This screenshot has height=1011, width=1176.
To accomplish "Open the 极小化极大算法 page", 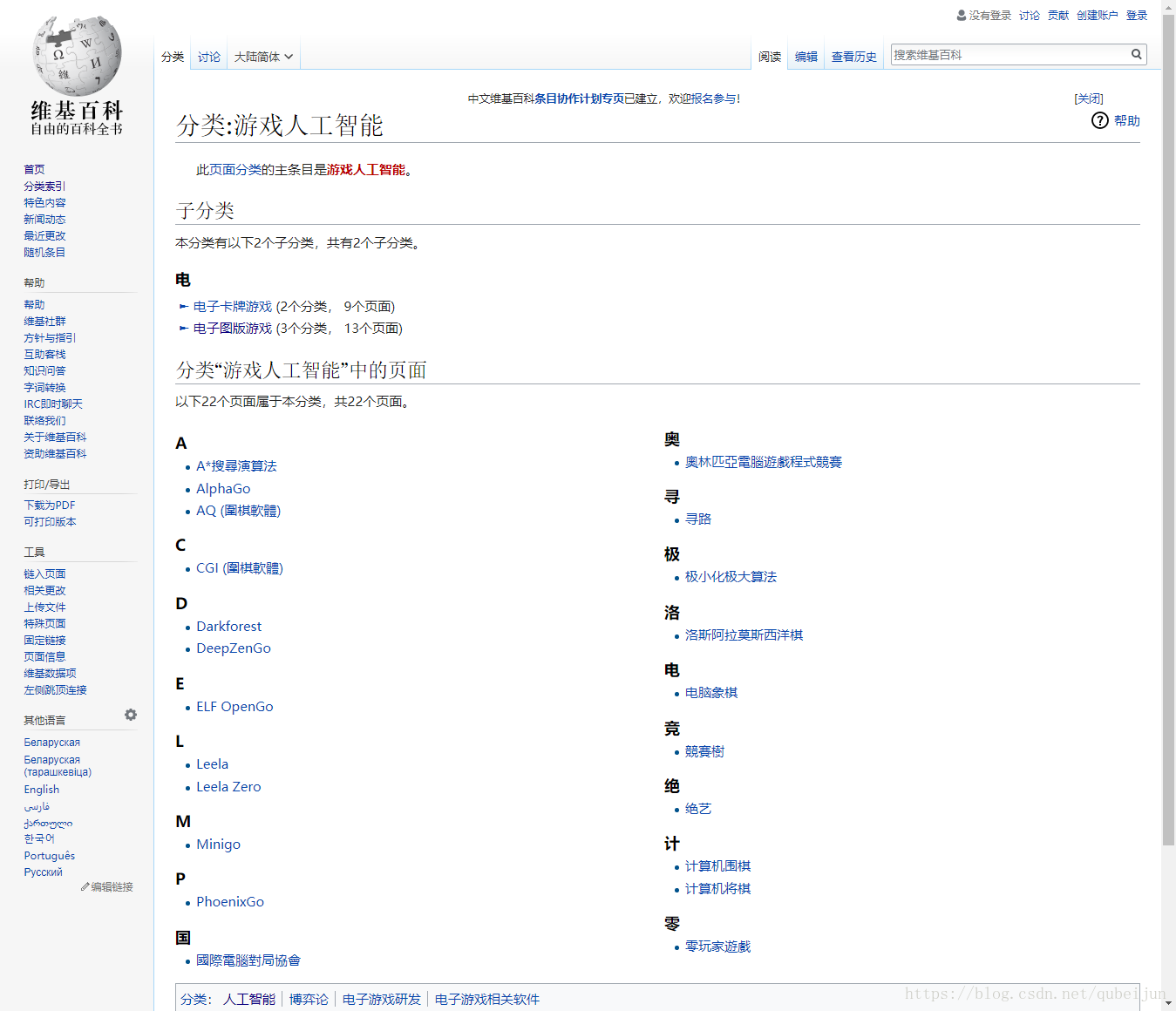I will pos(731,577).
